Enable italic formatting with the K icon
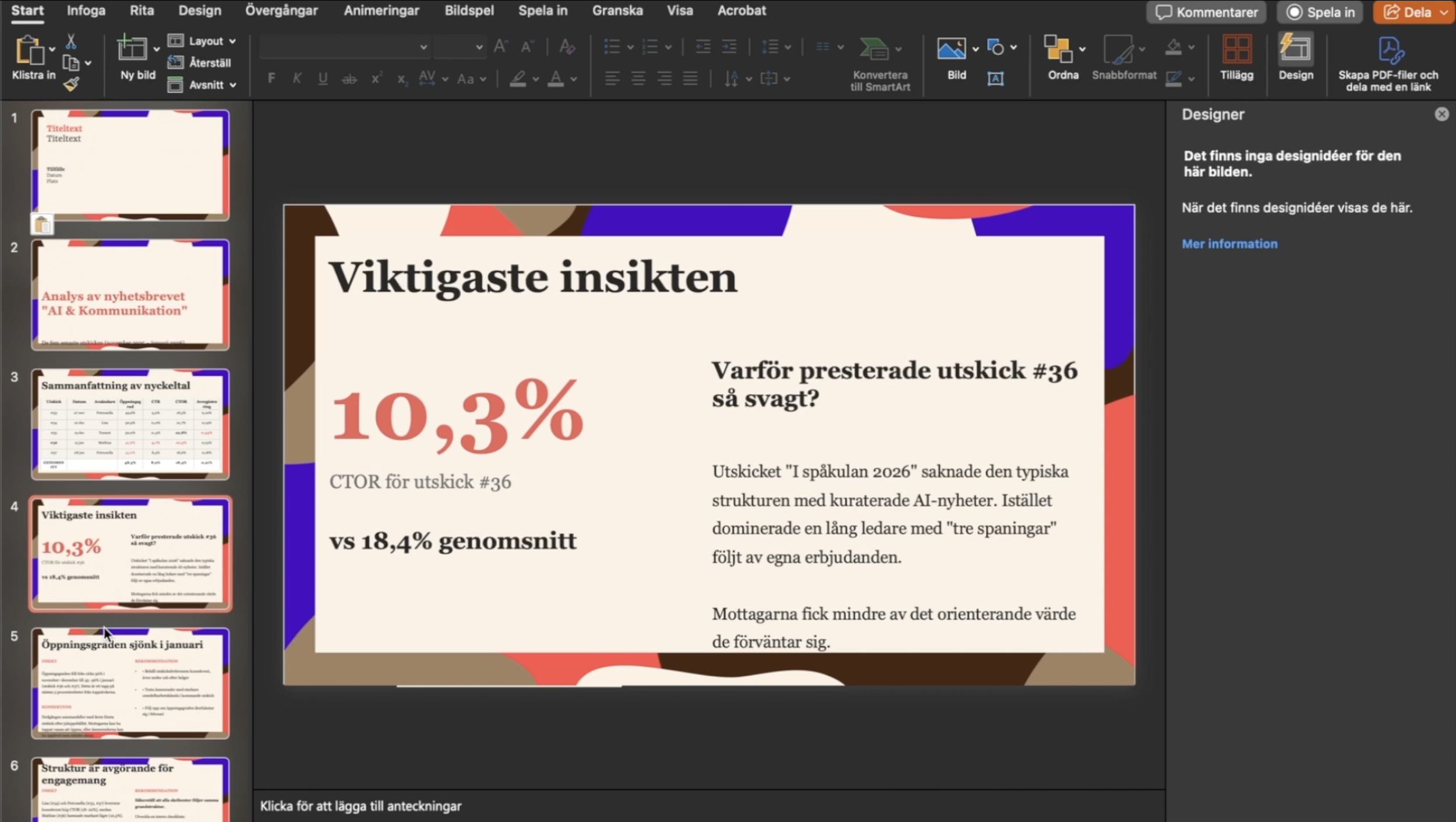Screen dimensions: 1456x822 [297, 77]
